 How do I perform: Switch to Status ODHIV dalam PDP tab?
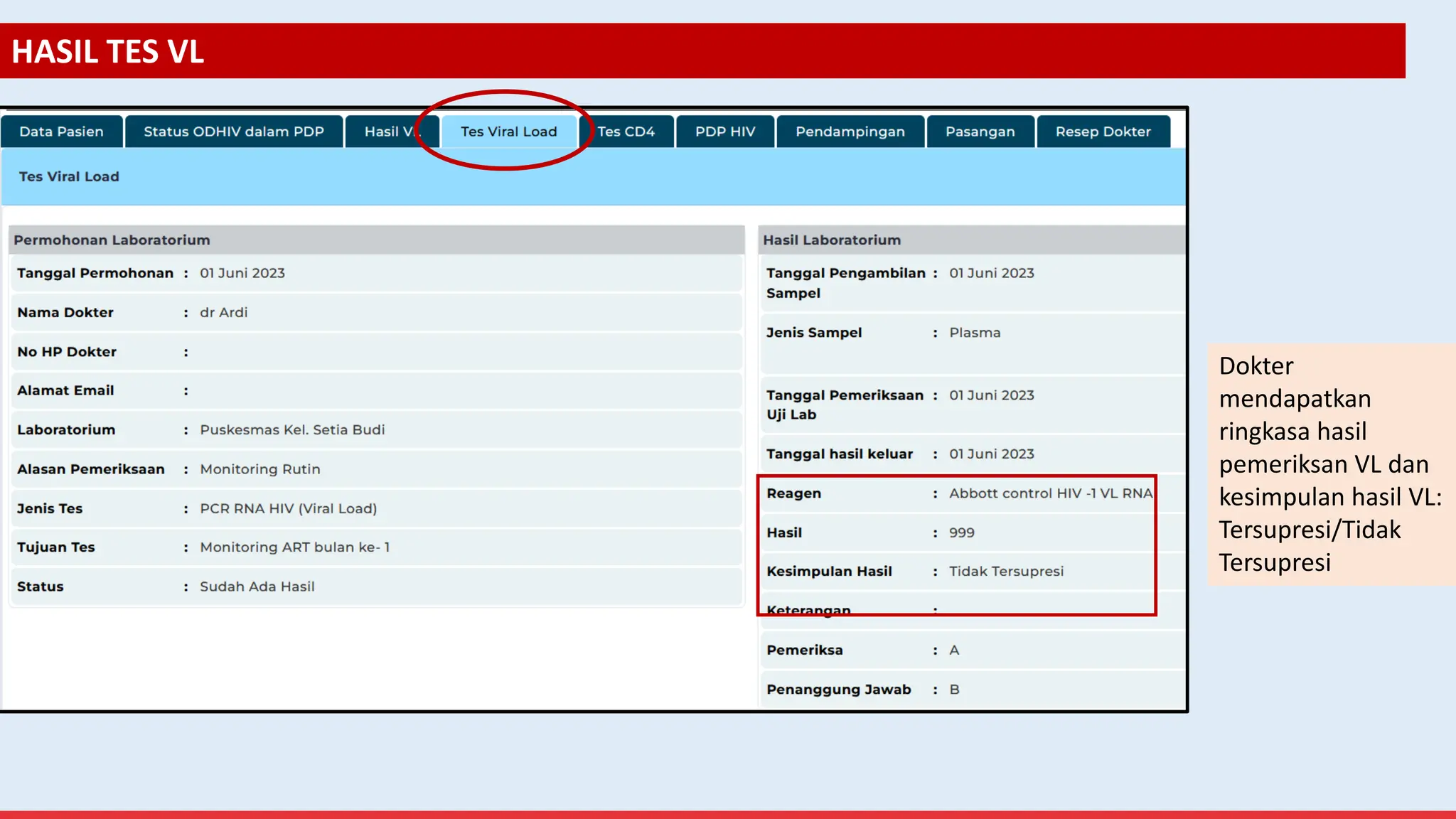point(233,132)
